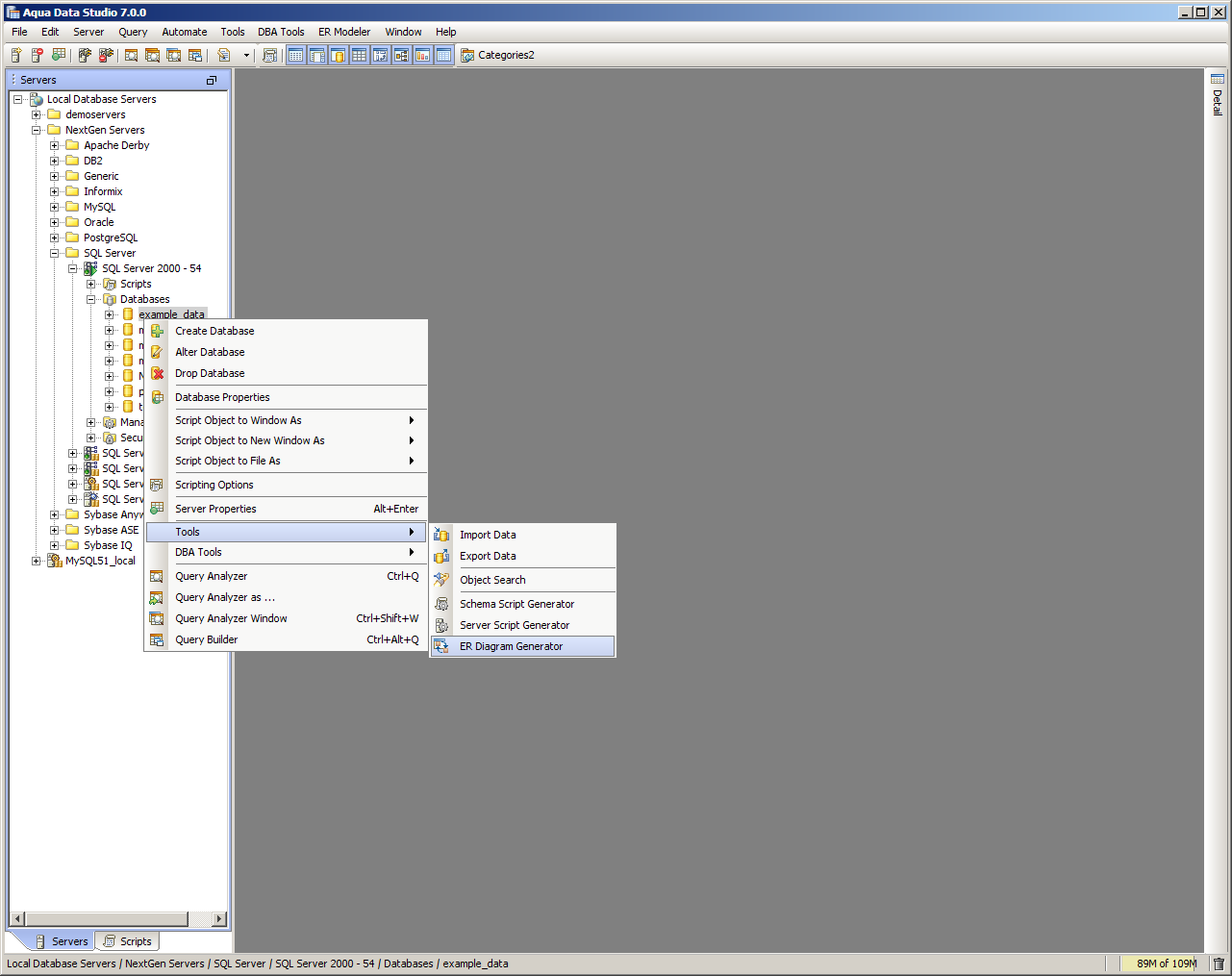
Task: Collapse the Local Database Servers node
Action: [x=17, y=99]
